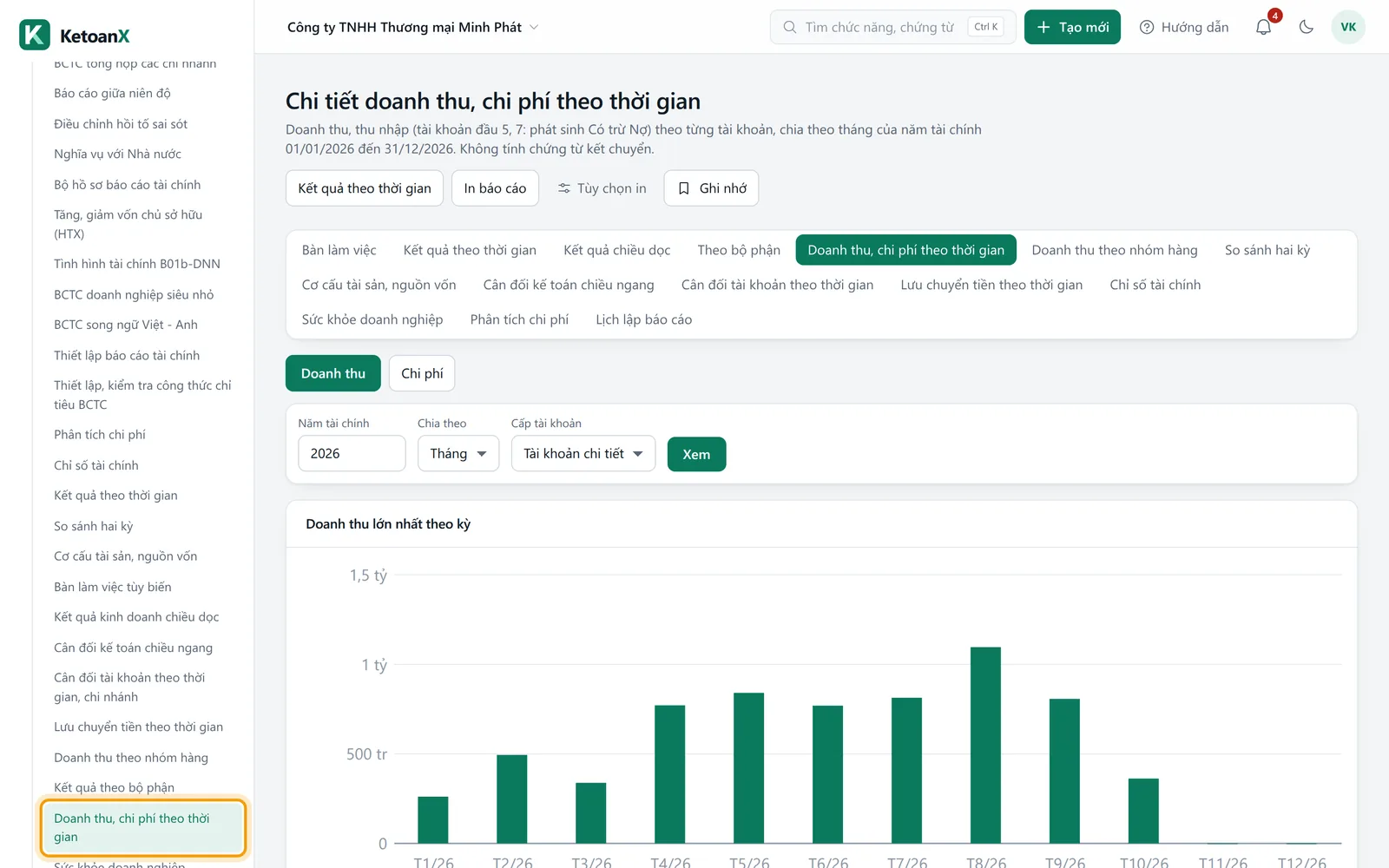Open the Tháng split-by dropdown
The image size is (1389, 868).
[x=458, y=454]
